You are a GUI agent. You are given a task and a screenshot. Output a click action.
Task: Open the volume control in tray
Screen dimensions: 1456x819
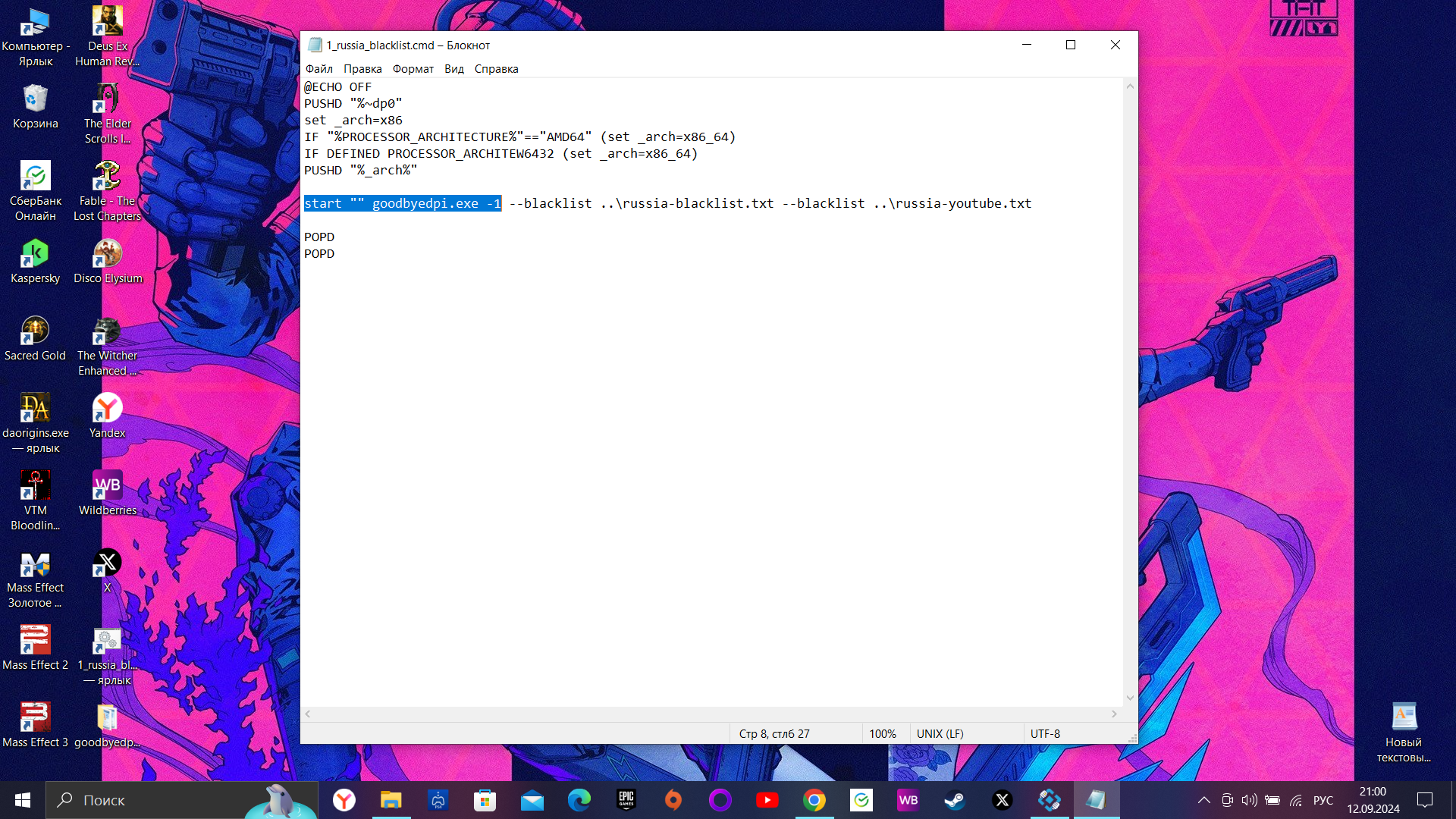[x=1249, y=800]
